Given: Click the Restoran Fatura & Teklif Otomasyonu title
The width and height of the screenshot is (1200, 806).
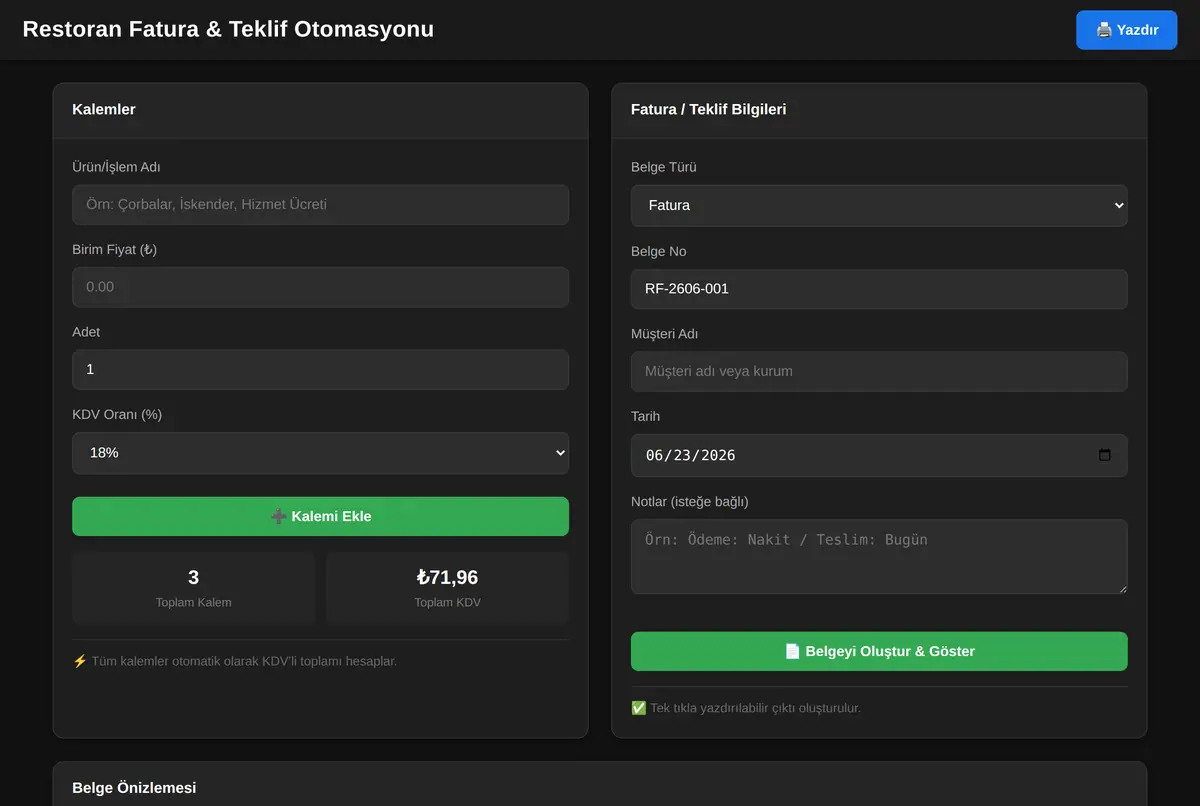Looking at the screenshot, I should coord(228,29).
